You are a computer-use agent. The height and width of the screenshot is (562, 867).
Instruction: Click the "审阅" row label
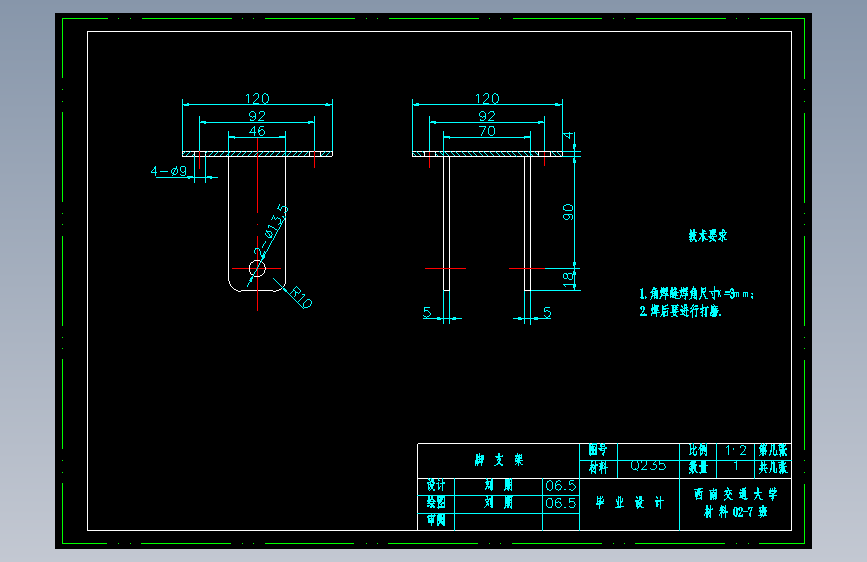pyautogui.click(x=436, y=521)
